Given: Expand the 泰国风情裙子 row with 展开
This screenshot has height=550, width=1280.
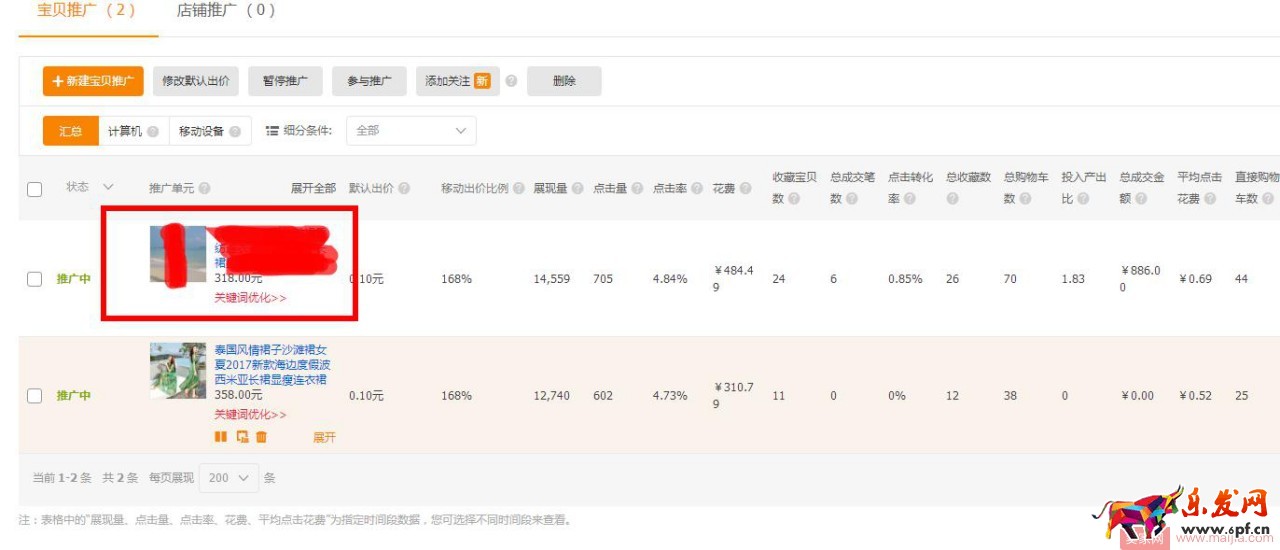Looking at the screenshot, I should (x=324, y=437).
